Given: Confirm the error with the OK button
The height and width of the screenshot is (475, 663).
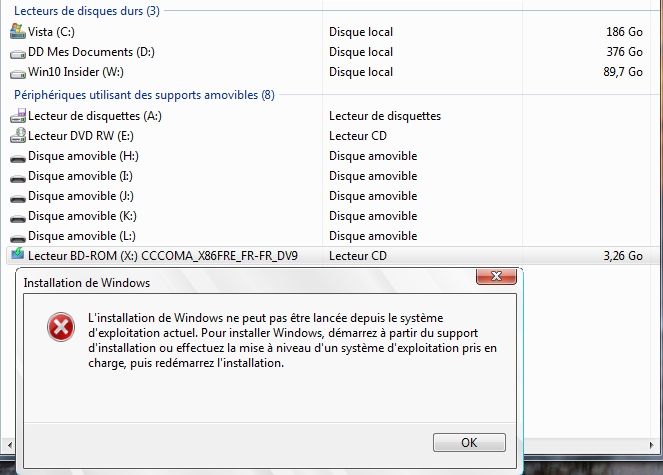Looking at the screenshot, I should (469, 442).
